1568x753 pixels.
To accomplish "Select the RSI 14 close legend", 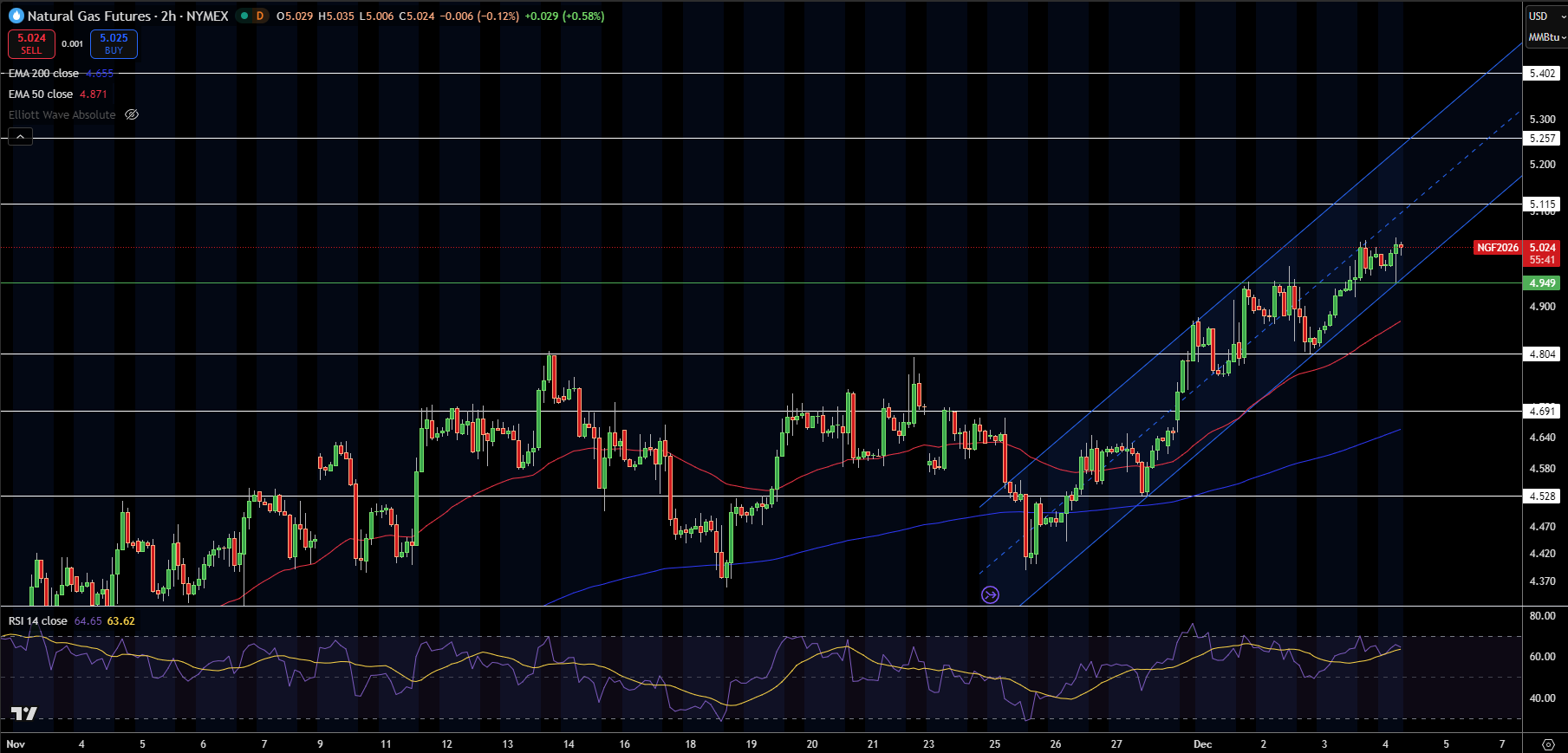I will click(38, 621).
